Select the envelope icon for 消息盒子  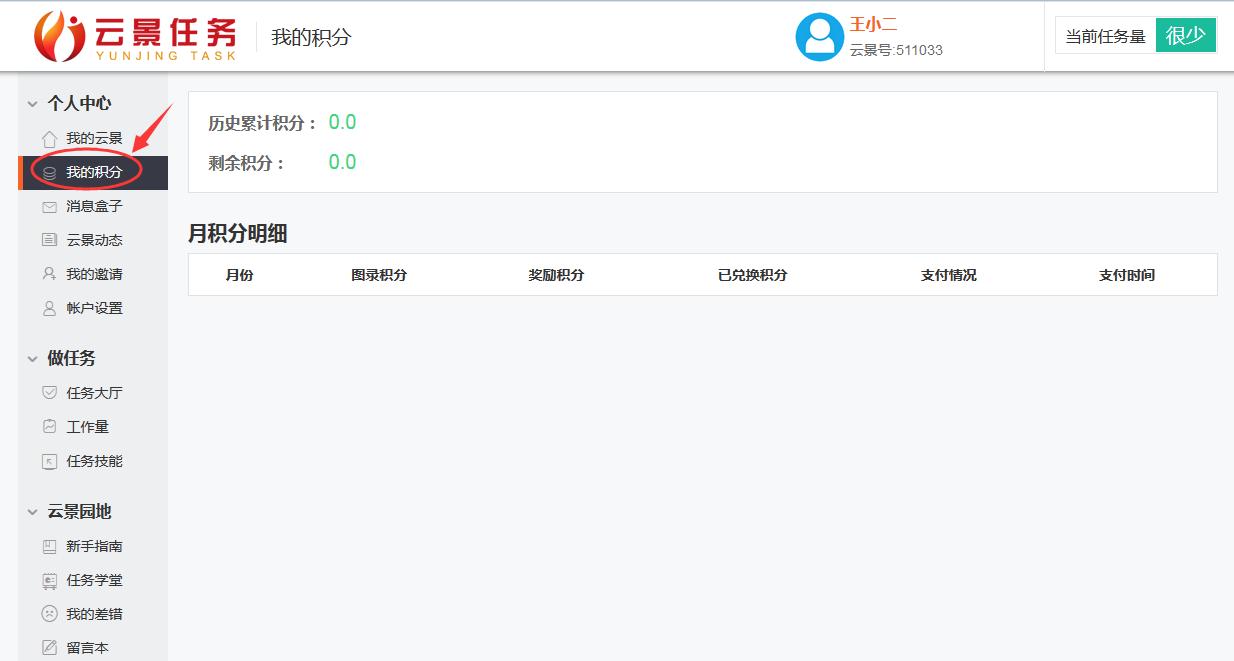(x=47, y=206)
